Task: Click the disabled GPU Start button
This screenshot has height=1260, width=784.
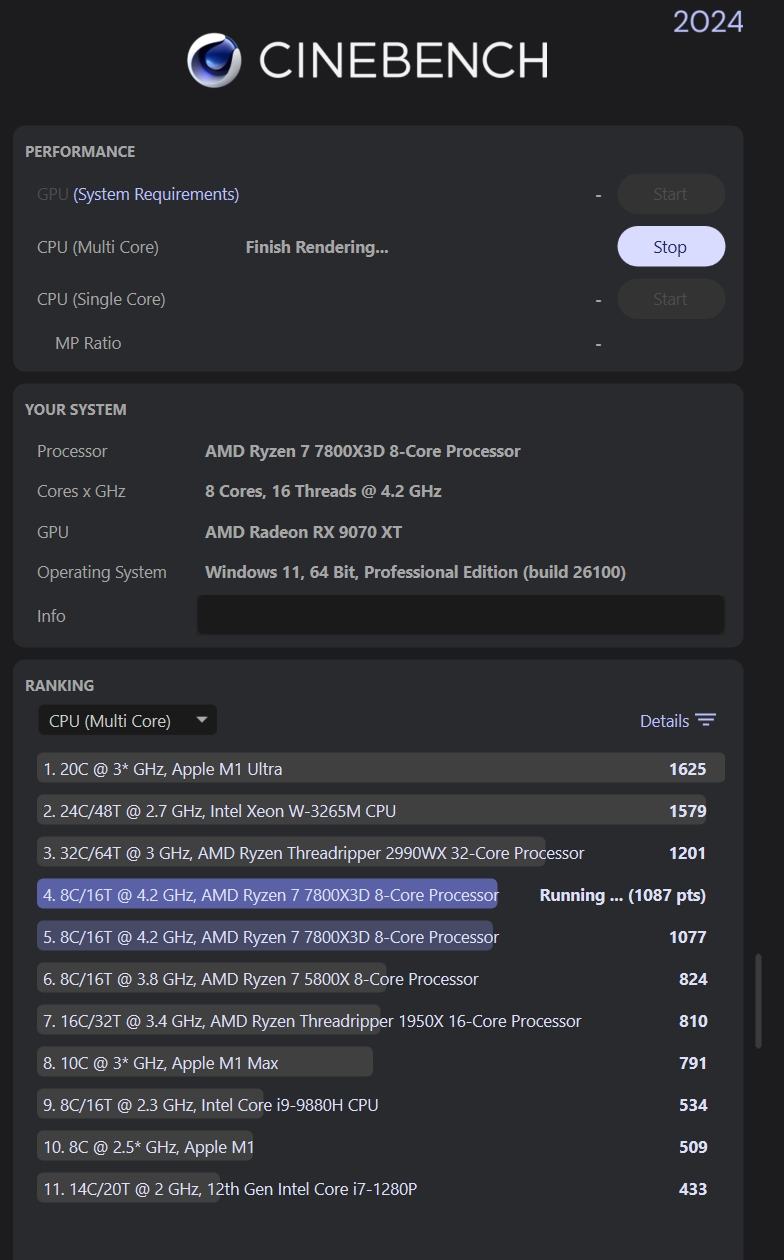Action: [x=671, y=194]
